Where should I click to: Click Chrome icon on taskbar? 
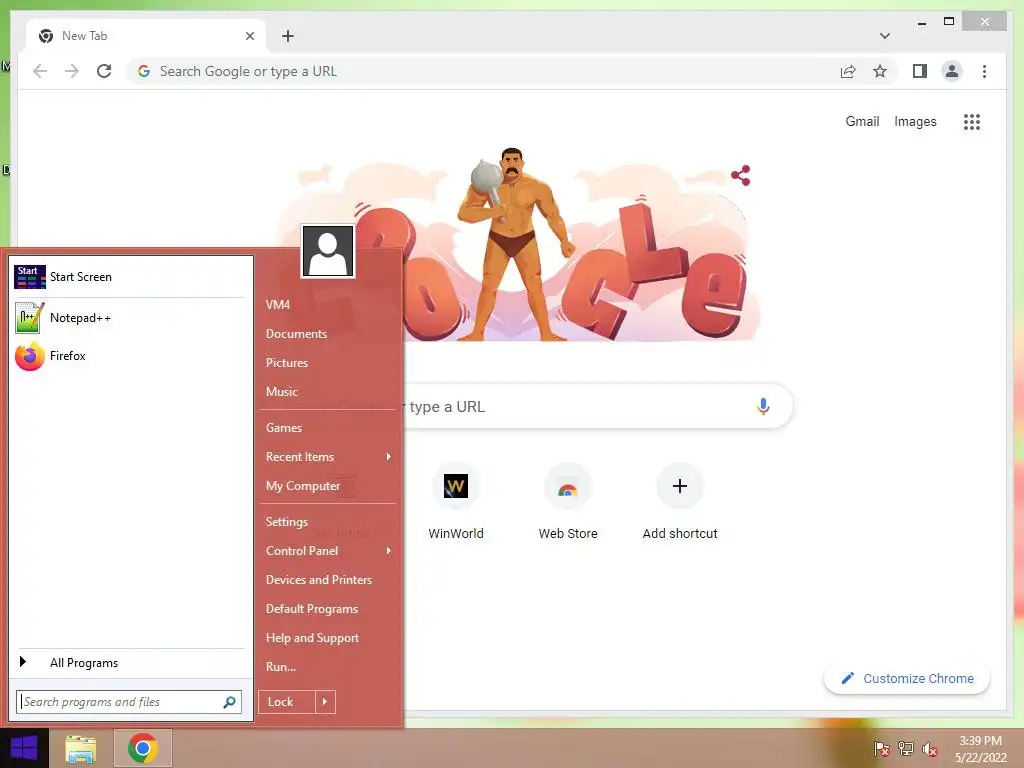point(143,748)
